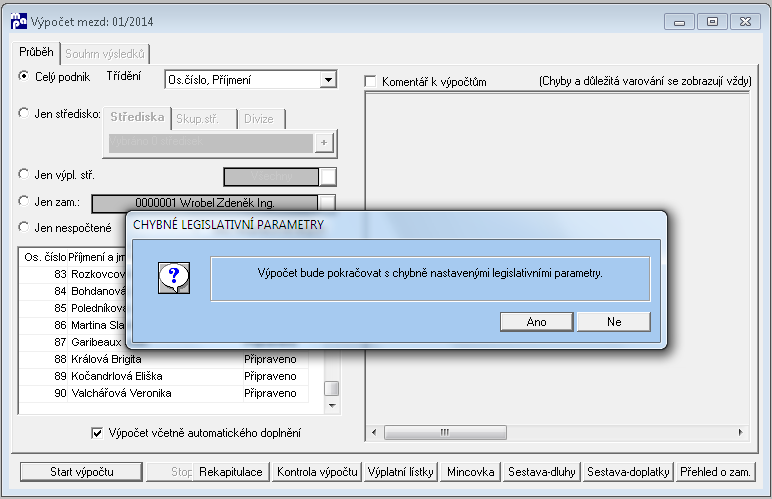Open the Průběh tab
This screenshot has height=499, width=772.
click(x=36, y=52)
